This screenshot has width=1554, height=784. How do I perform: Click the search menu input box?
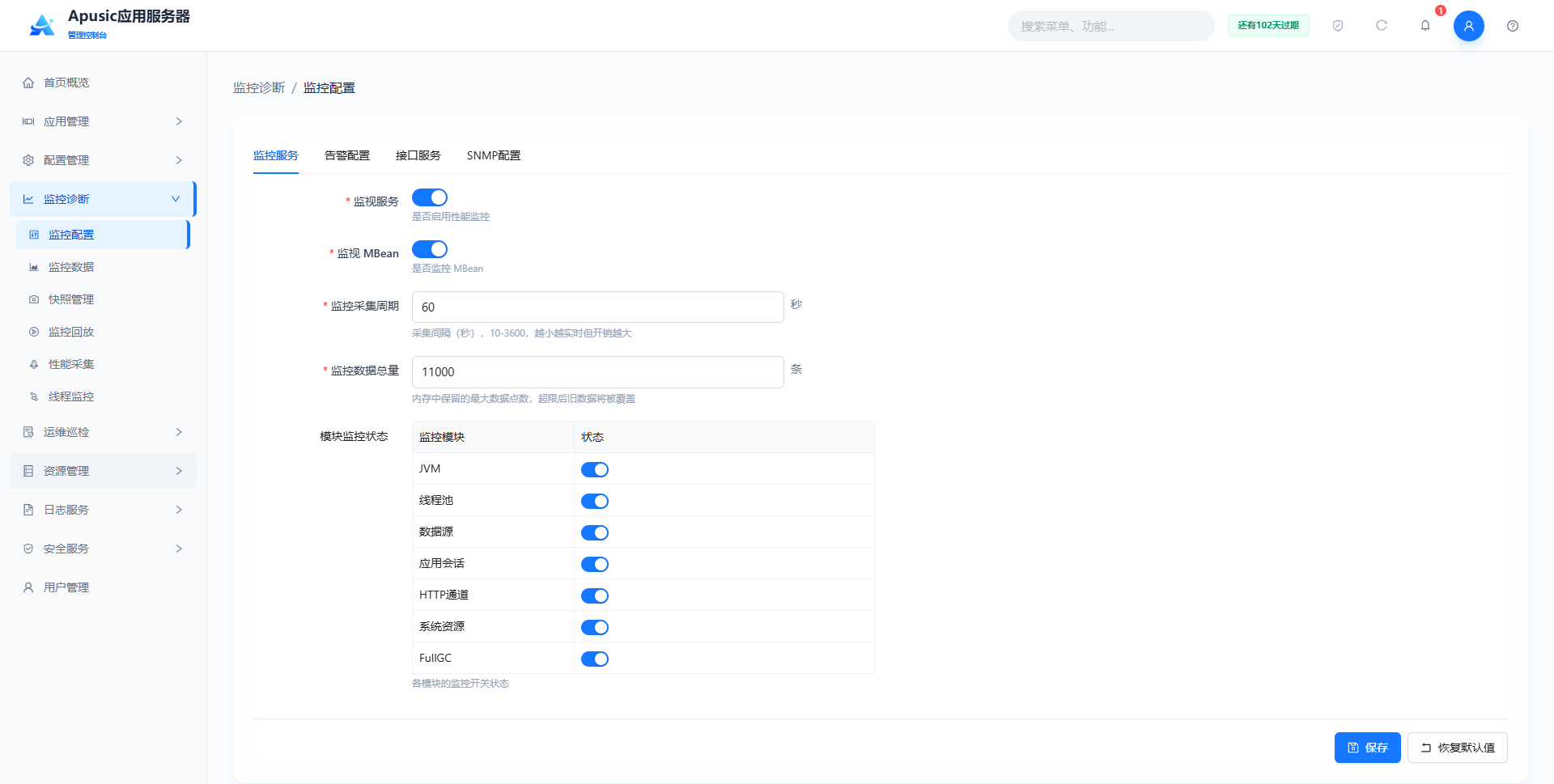(1111, 26)
